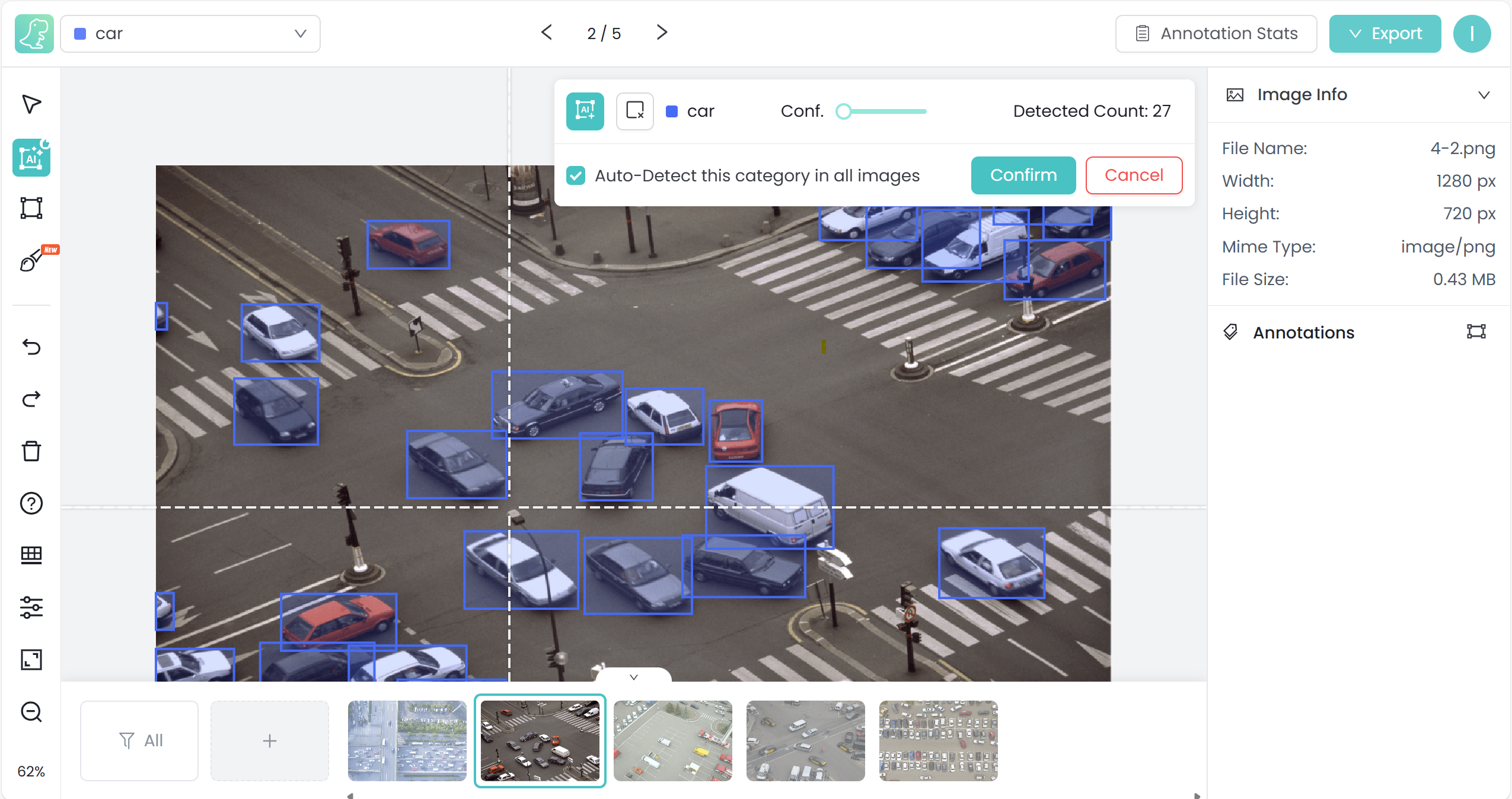Open the car category dropdown
1512x799 pixels.
[190, 34]
